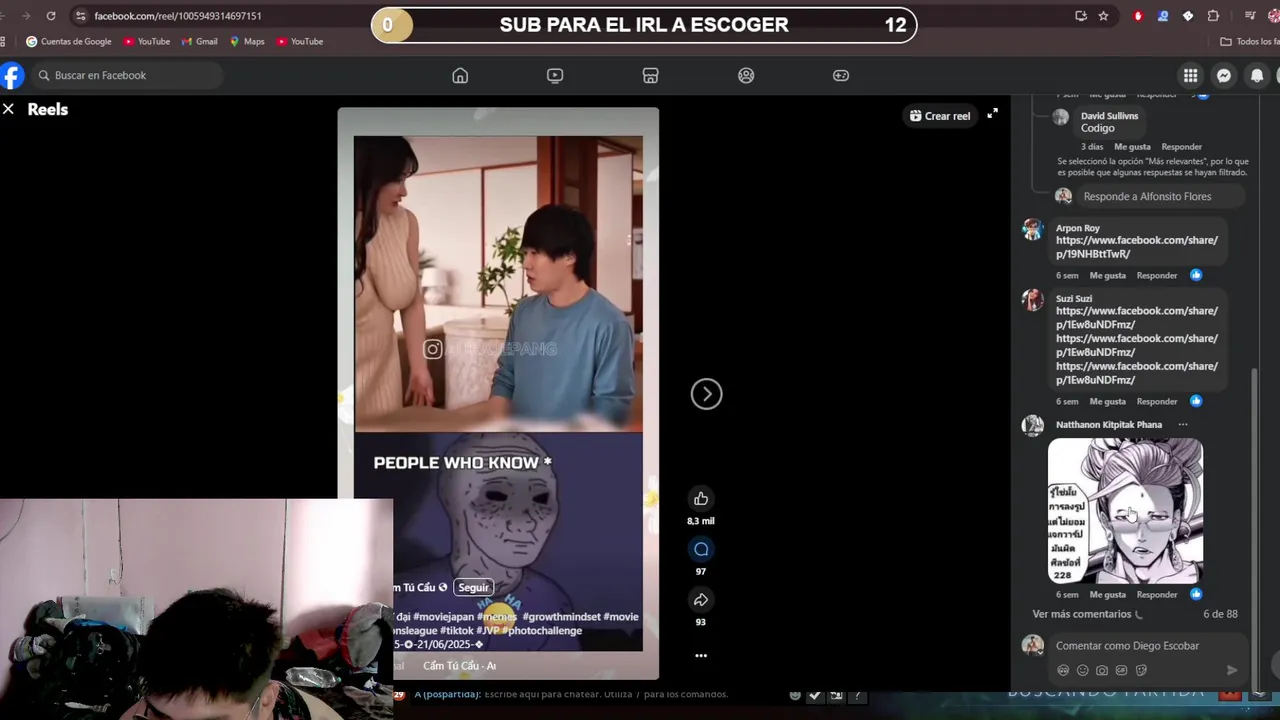This screenshot has height=720, width=1280.
Task: Open the Gmail bookmark
Action: (x=199, y=41)
